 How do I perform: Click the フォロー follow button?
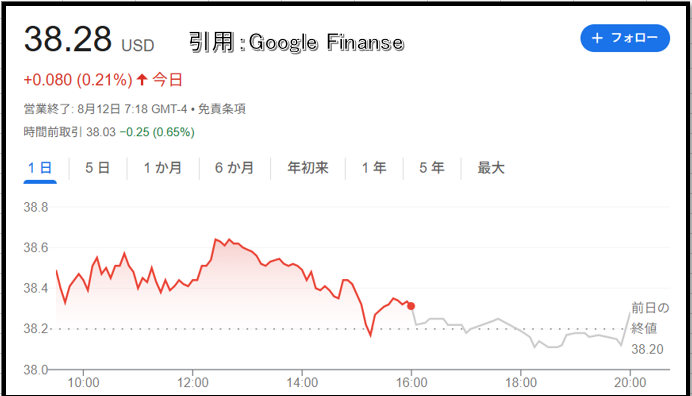point(625,38)
